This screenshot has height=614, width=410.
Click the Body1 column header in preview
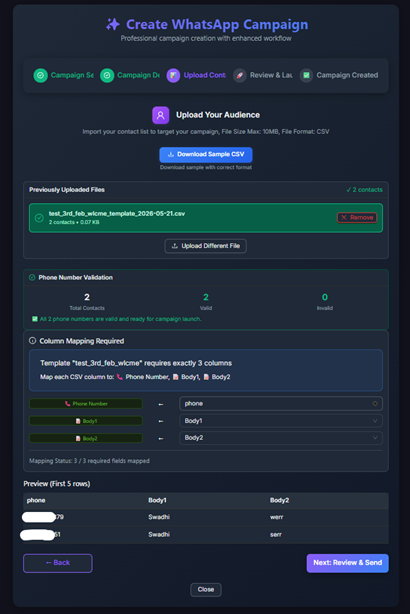pyautogui.click(x=157, y=500)
